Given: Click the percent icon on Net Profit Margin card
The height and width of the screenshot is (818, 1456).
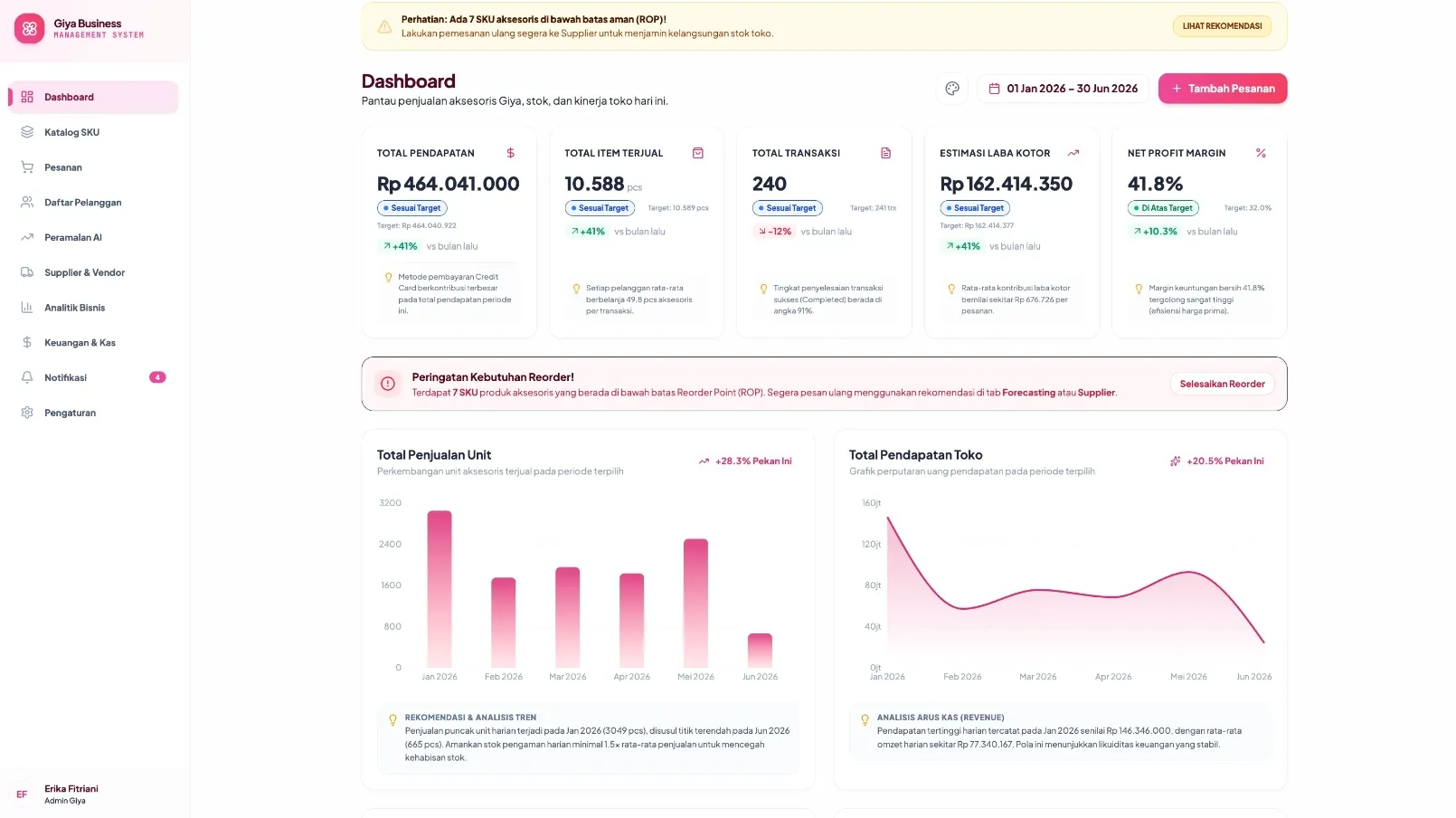Looking at the screenshot, I should [1261, 153].
